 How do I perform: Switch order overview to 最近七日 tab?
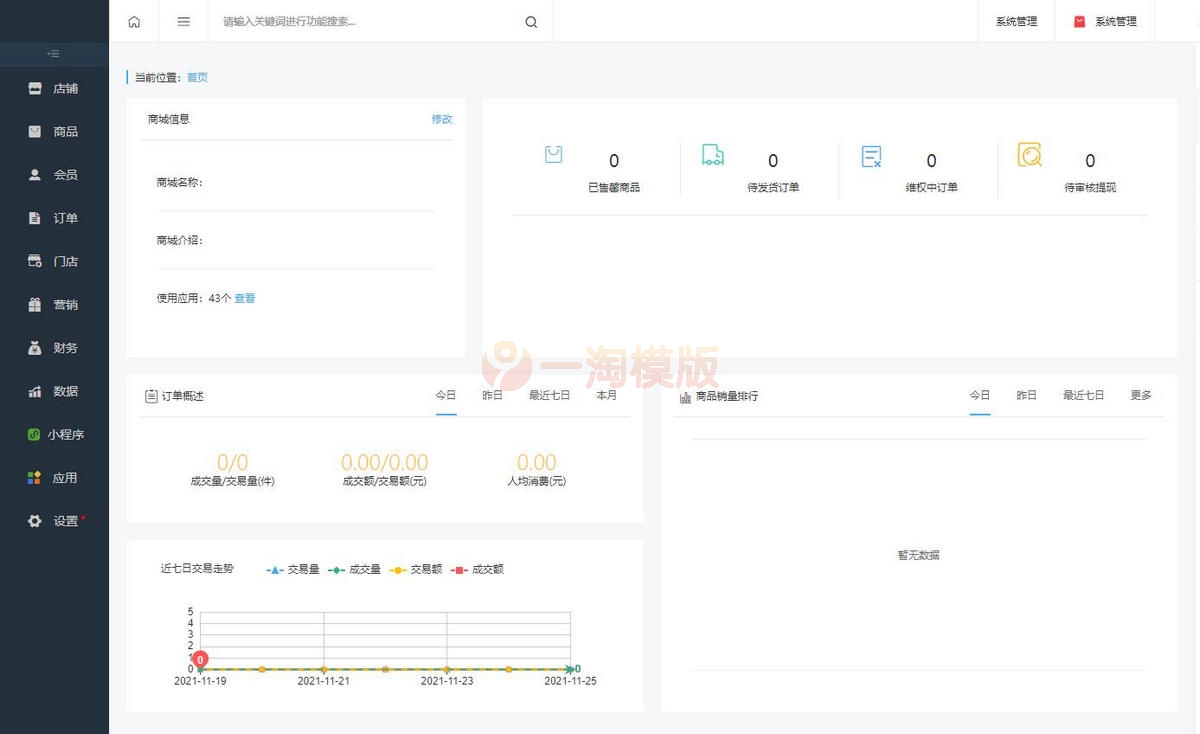tap(549, 396)
